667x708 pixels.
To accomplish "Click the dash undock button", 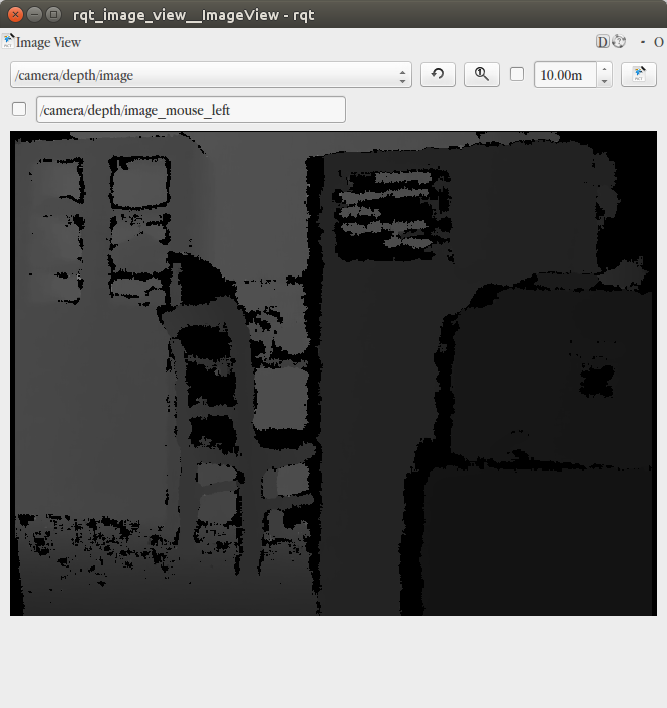I will [643, 42].
